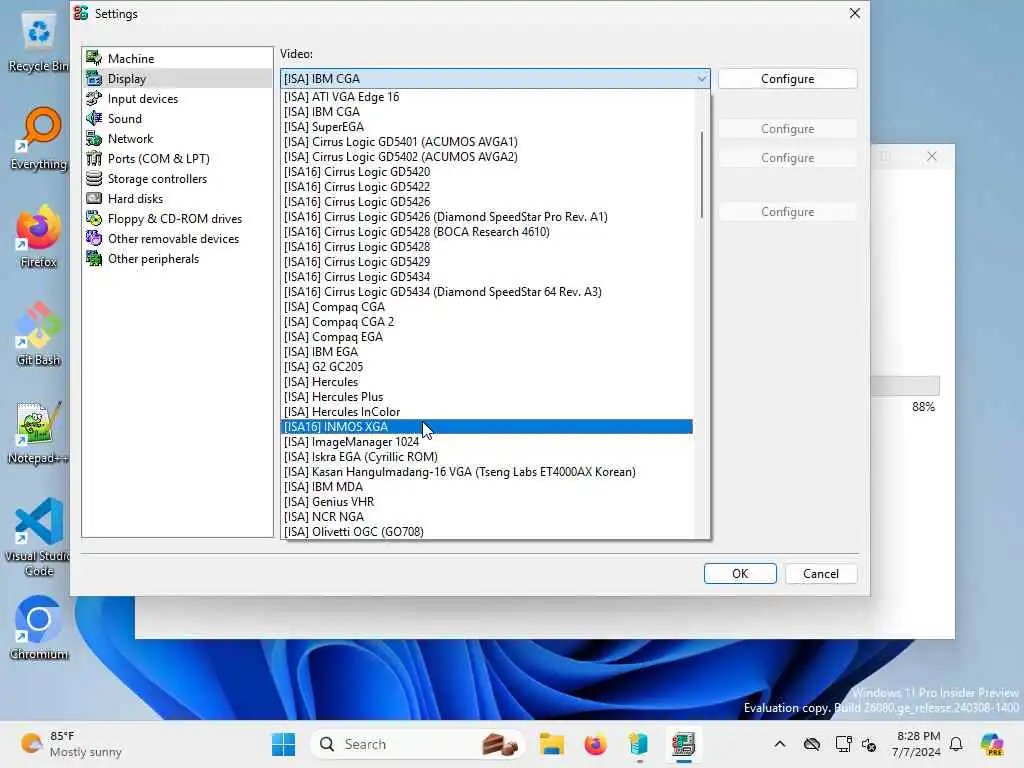Screen dimensions: 1024x768
Task: Choose [ISA] Hercules Plus
Action: (487, 397)
